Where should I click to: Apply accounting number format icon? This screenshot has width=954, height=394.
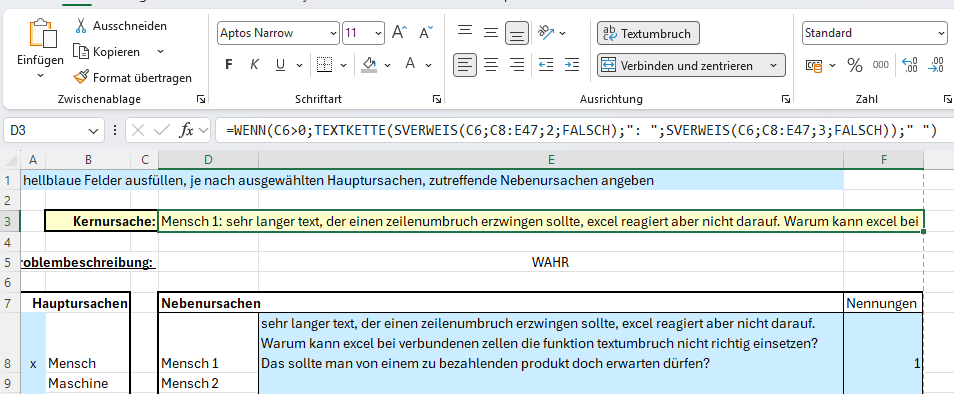[x=813, y=65]
